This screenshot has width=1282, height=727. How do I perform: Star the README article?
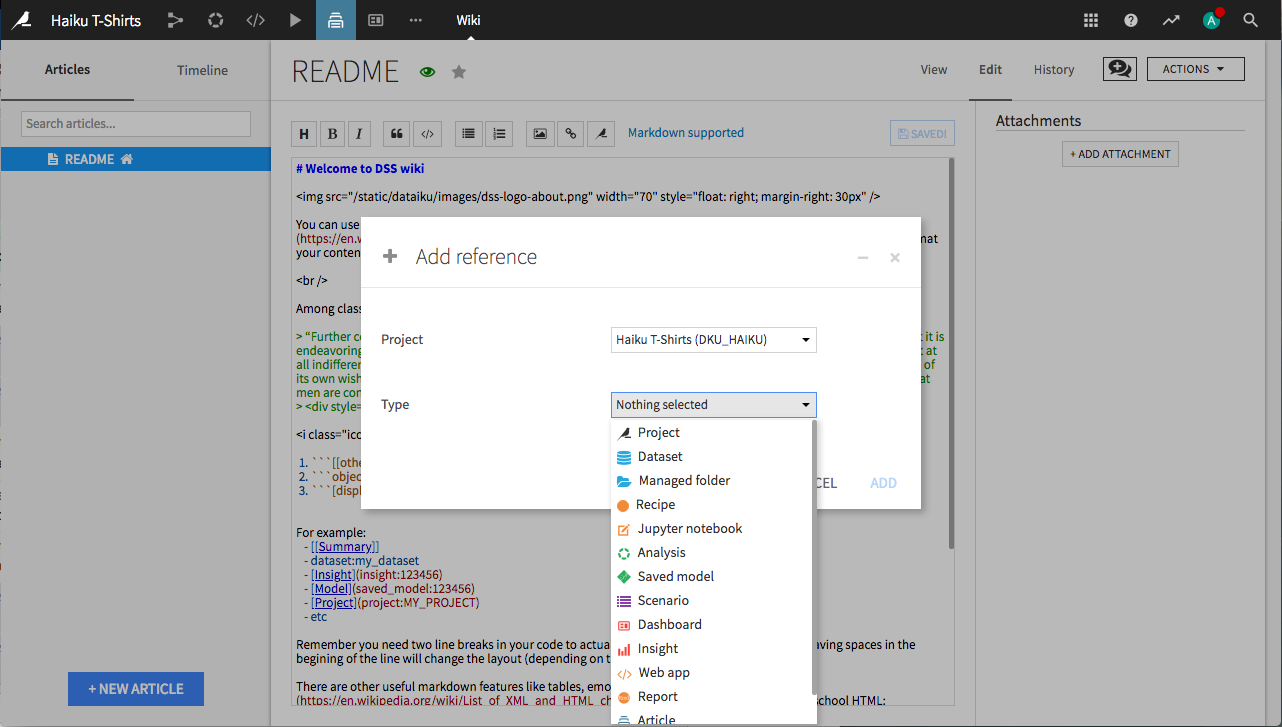click(457, 71)
